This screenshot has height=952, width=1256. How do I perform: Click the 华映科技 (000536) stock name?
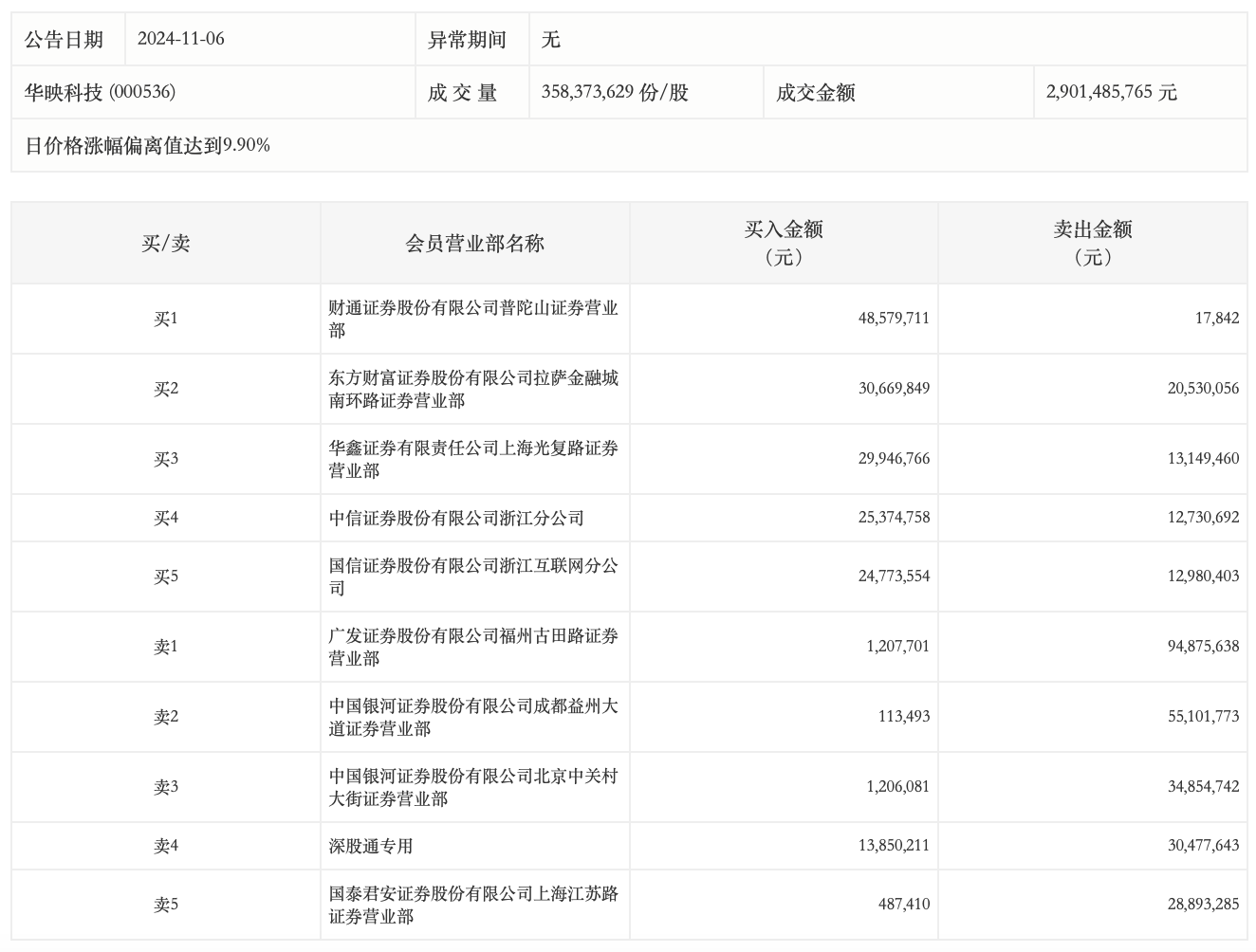click(x=100, y=92)
